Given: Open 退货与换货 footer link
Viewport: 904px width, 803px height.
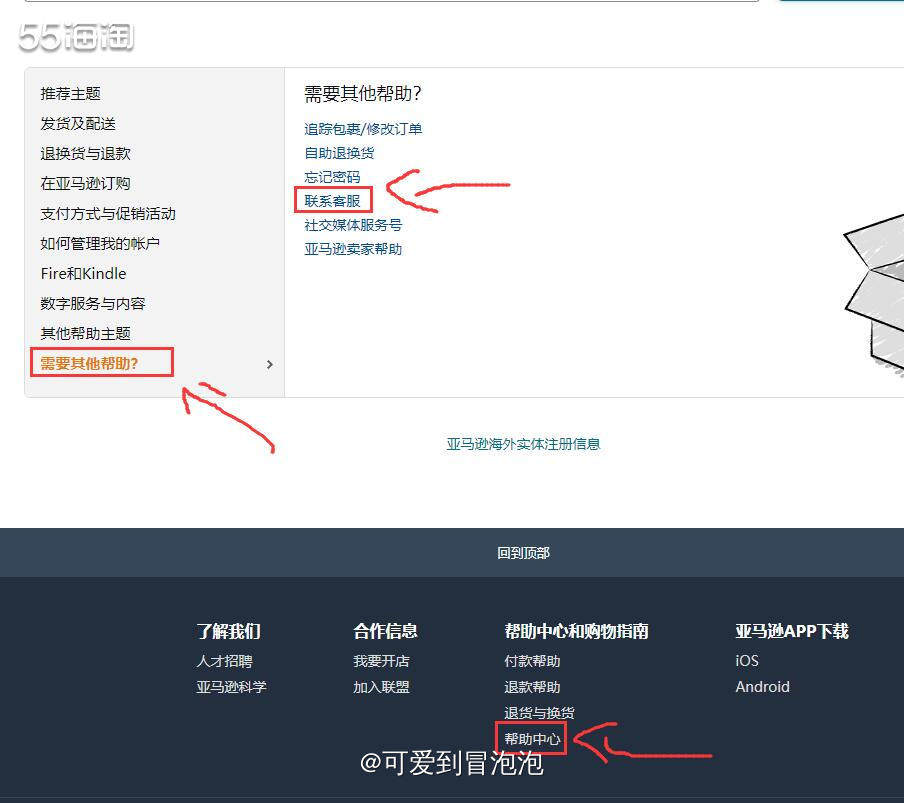Looking at the screenshot, I should click(x=539, y=712).
